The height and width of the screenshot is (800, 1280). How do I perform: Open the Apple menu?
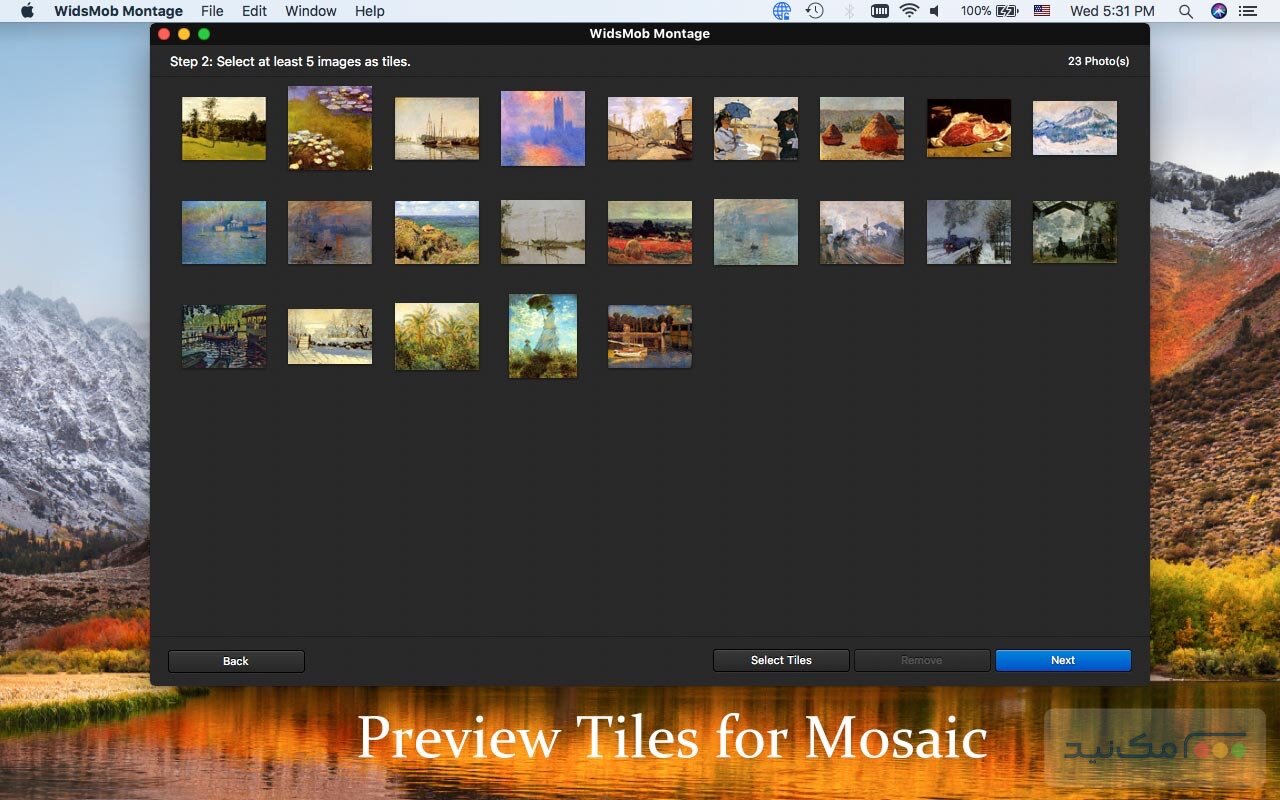click(27, 11)
